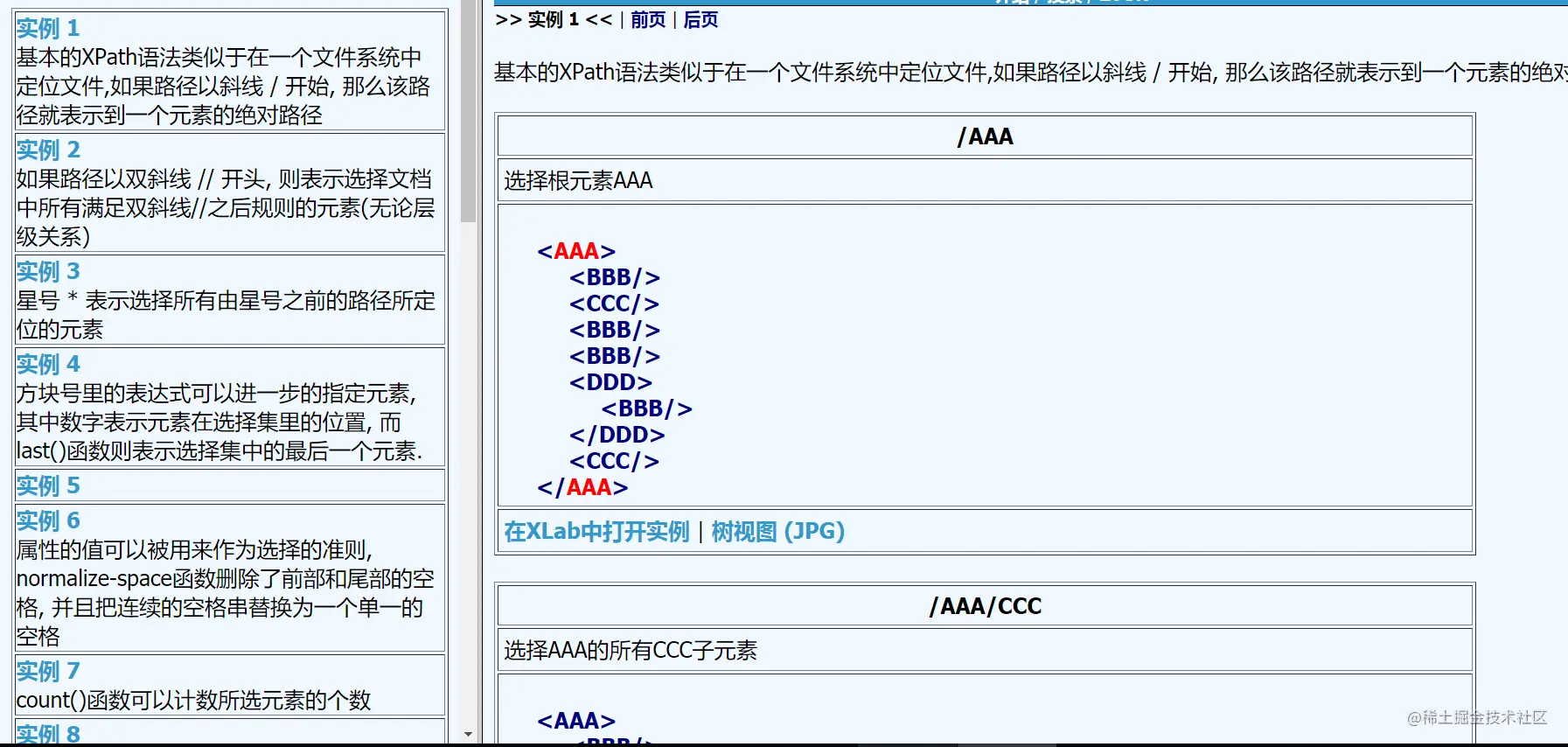Click the /AAA/CCC expression header cell
The image size is (1568, 747).
click(x=985, y=606)
